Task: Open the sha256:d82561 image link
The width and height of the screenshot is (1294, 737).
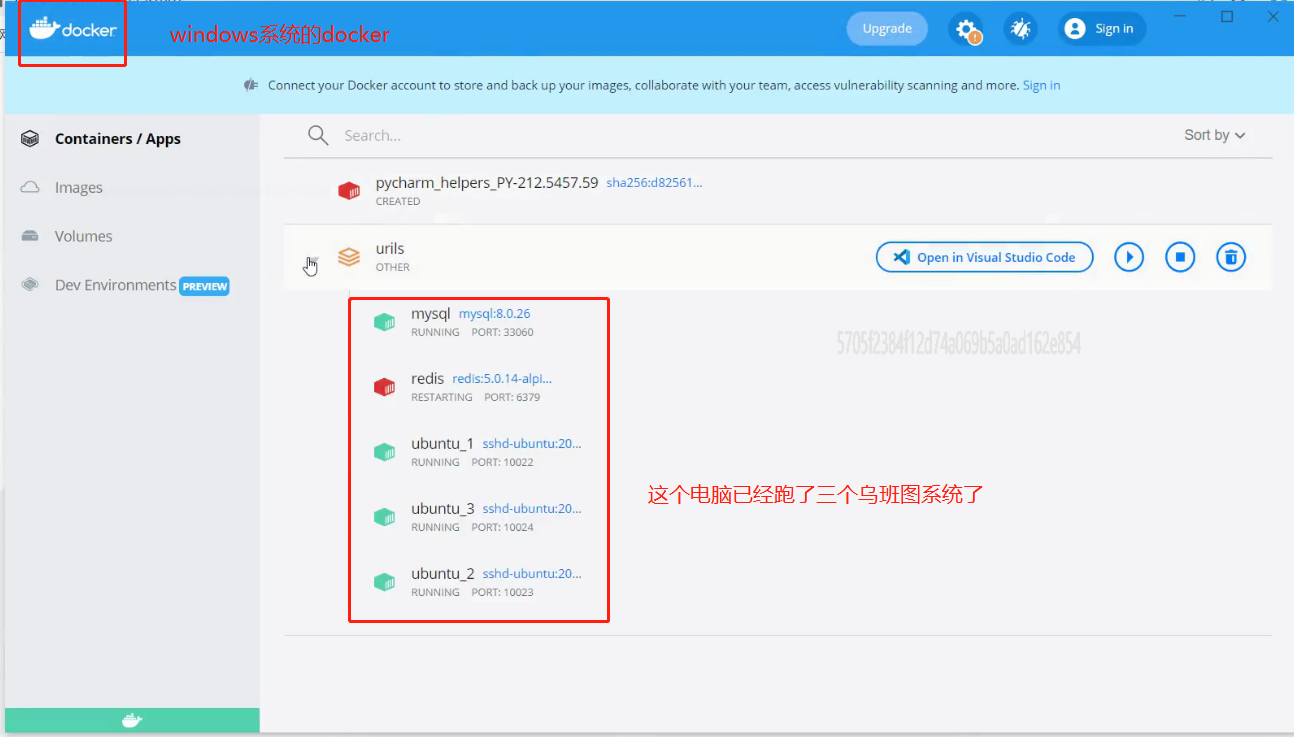Action: 654,183
